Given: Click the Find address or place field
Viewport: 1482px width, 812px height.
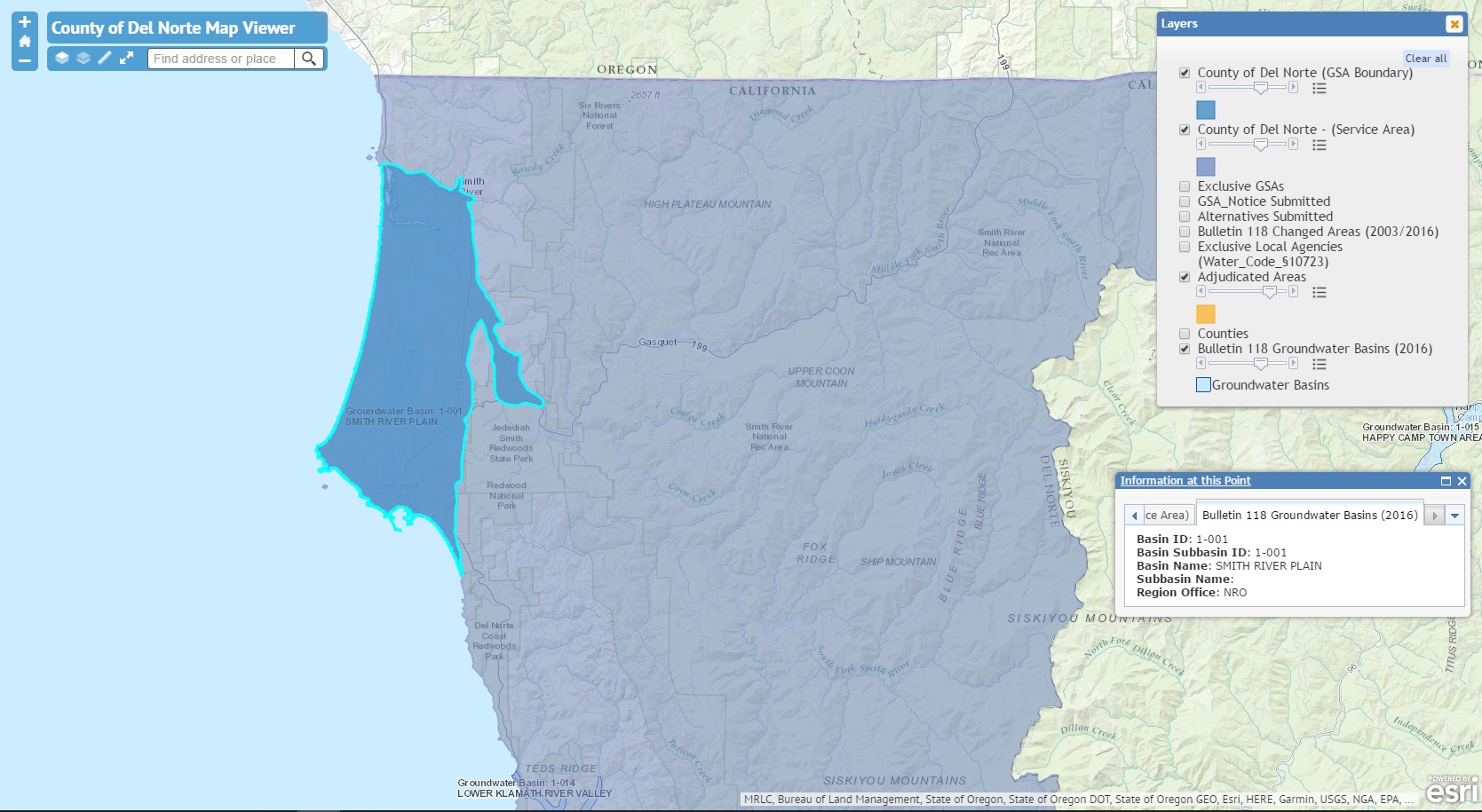Looking at the screenshot, I should (x=220, y=59).
